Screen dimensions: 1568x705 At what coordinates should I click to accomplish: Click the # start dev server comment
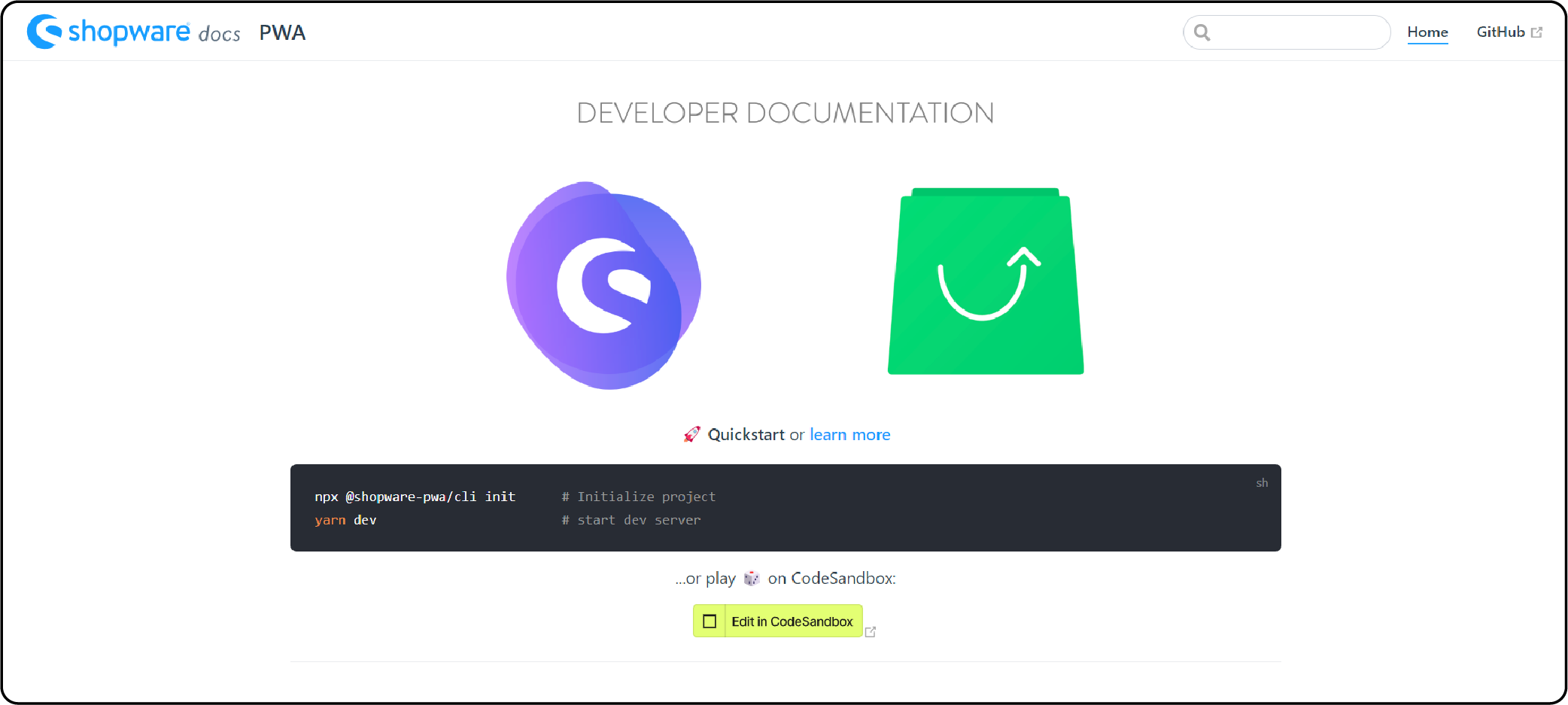[631, 520]
